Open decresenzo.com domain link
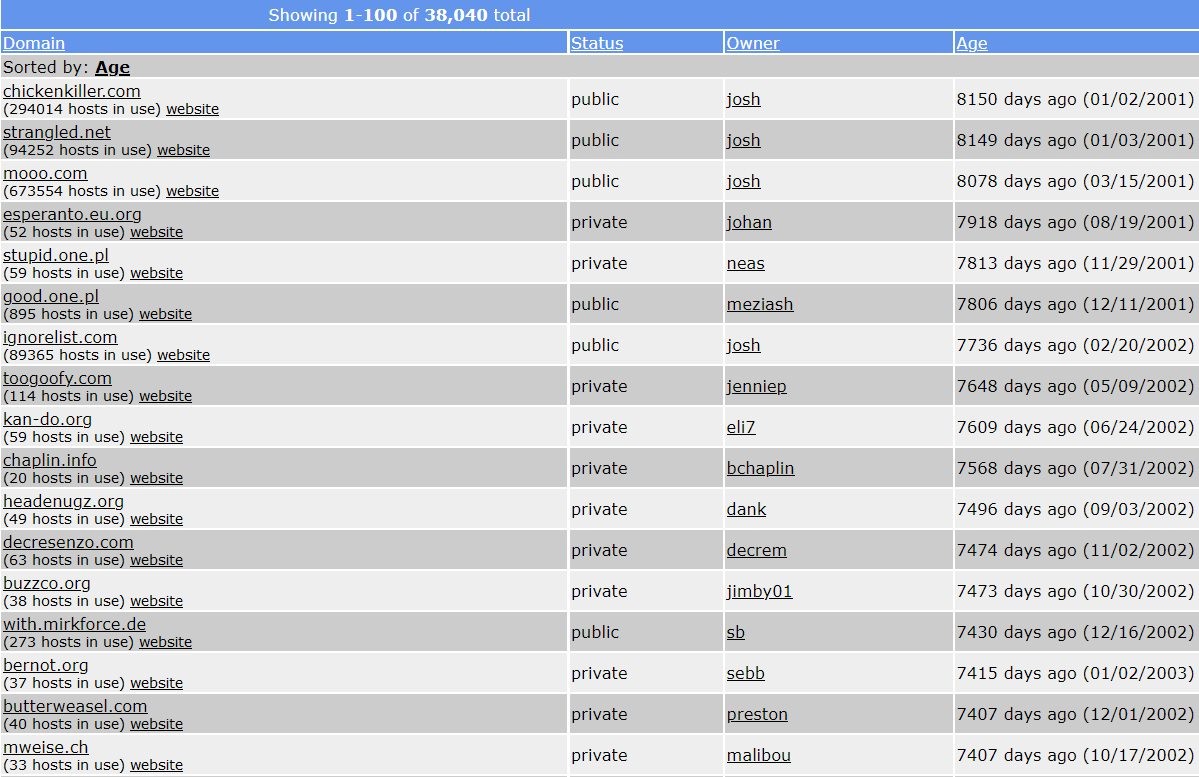This screenshot has width=1199, height=777. (x=68, y=542)
